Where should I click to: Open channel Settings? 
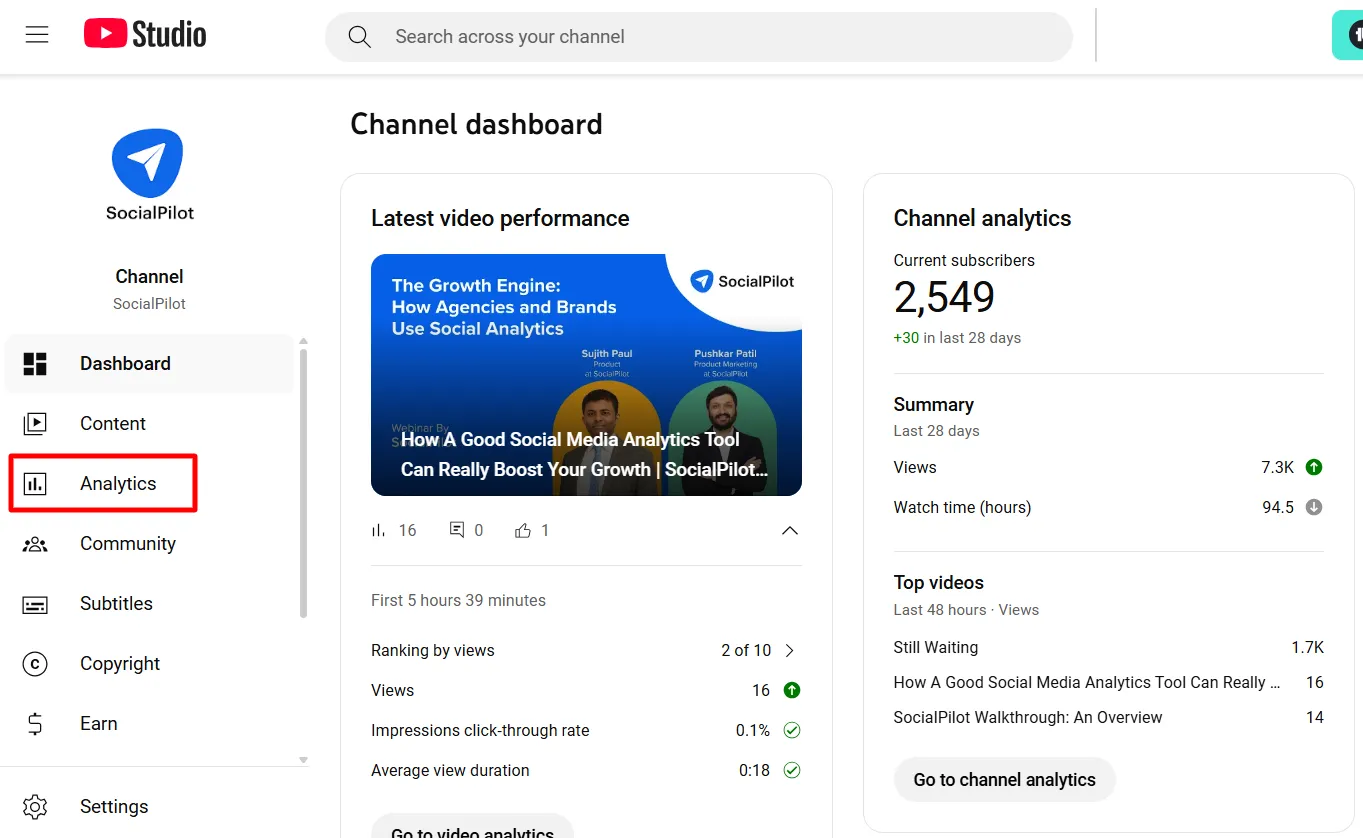(x=113, y=806)
